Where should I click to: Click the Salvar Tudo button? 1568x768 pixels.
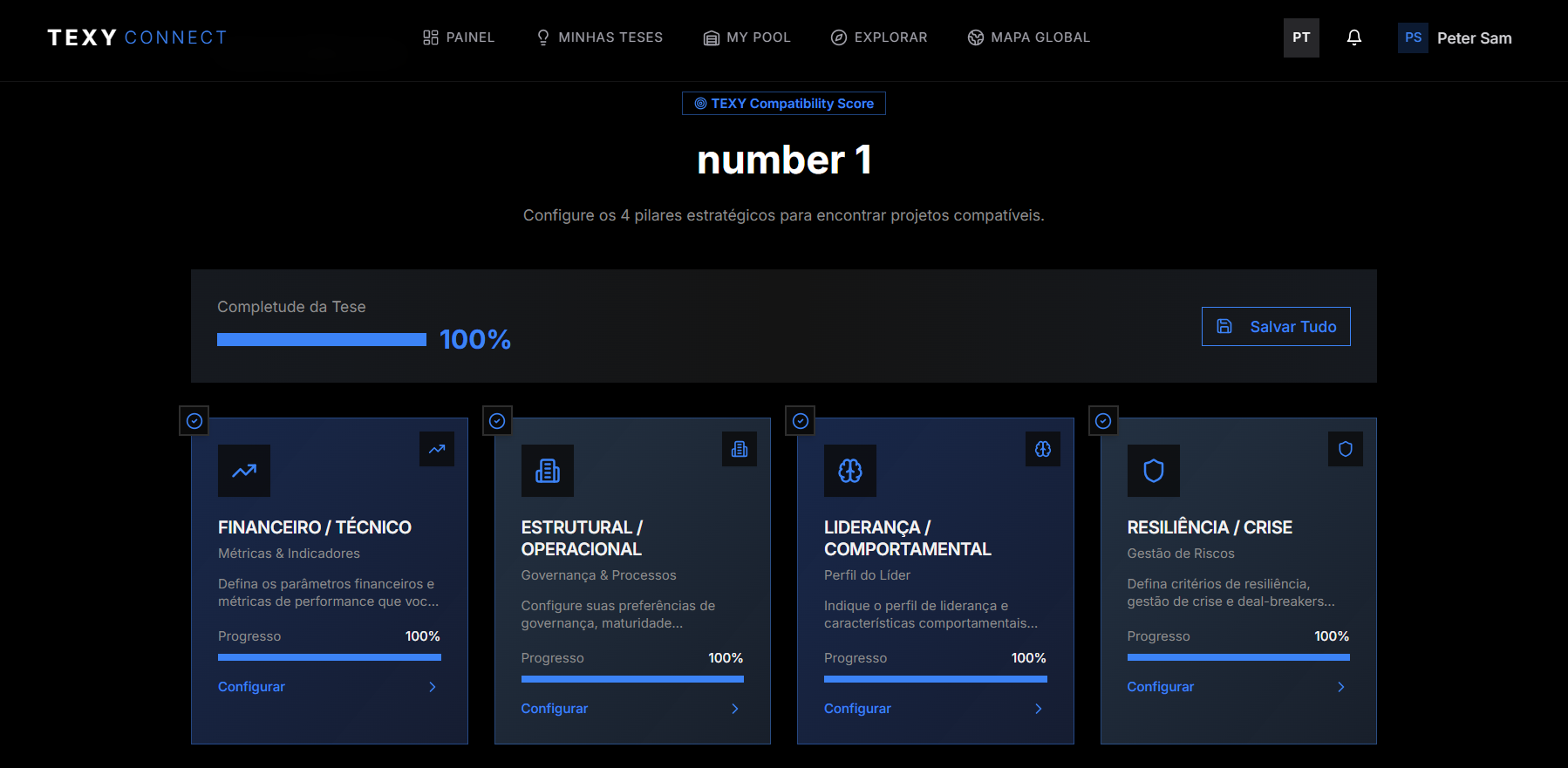tap(1276, 326)
